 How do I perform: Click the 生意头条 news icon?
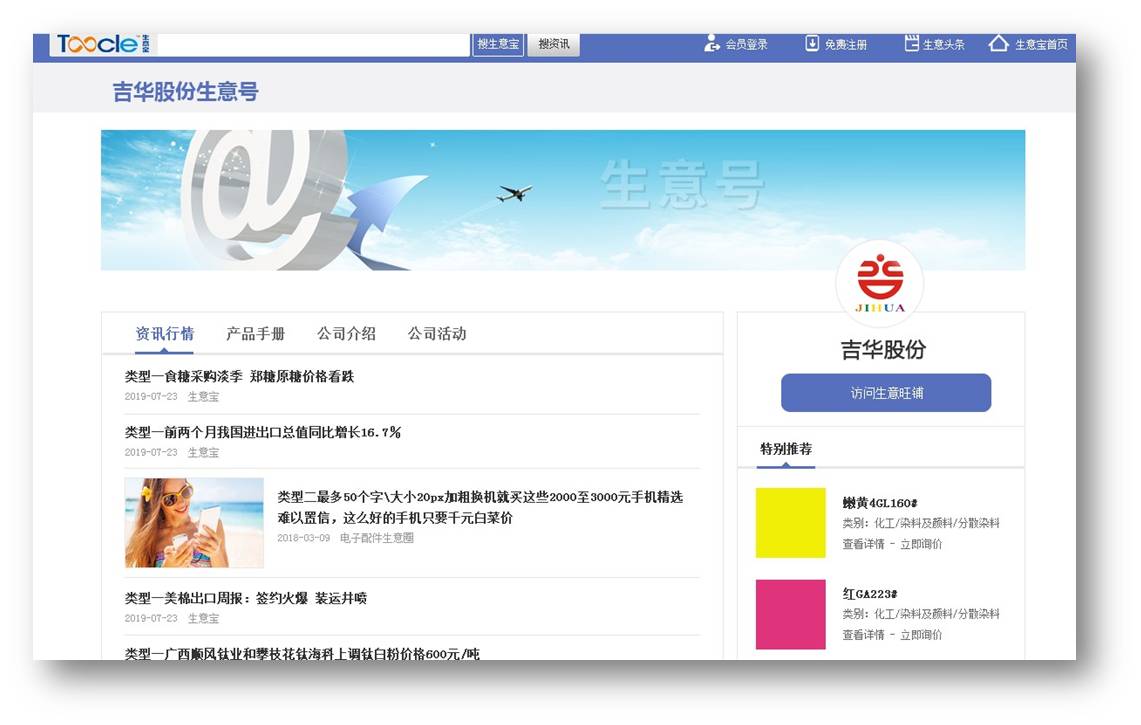pos(911,44)
